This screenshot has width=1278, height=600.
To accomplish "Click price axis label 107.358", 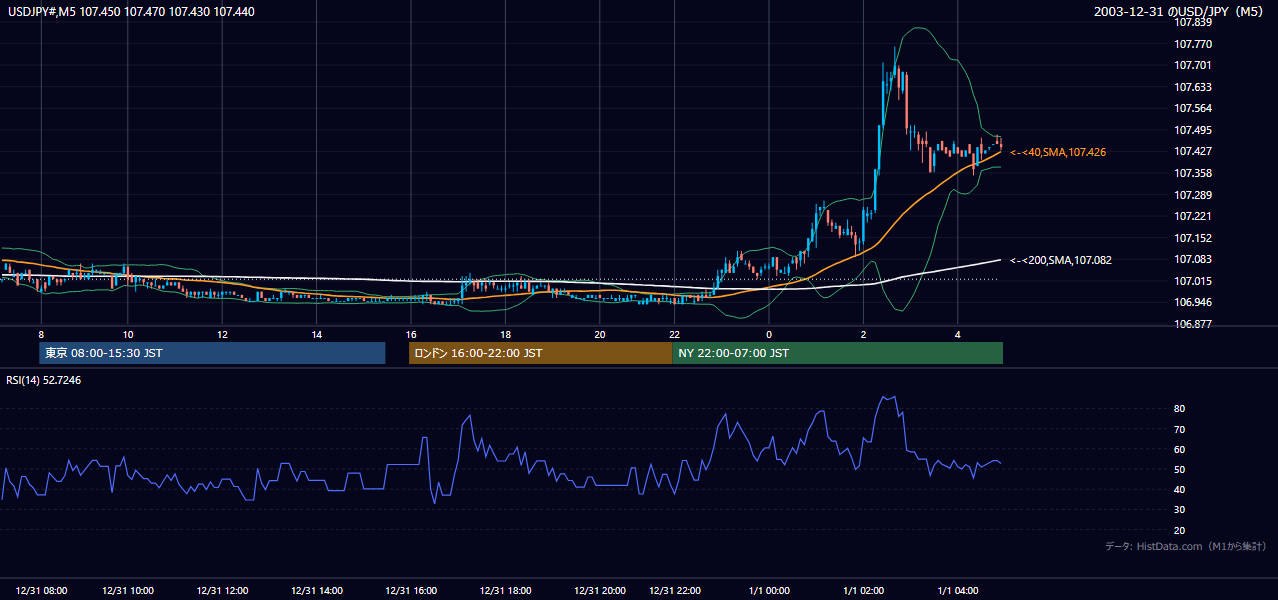I will tap(1192, 173).
